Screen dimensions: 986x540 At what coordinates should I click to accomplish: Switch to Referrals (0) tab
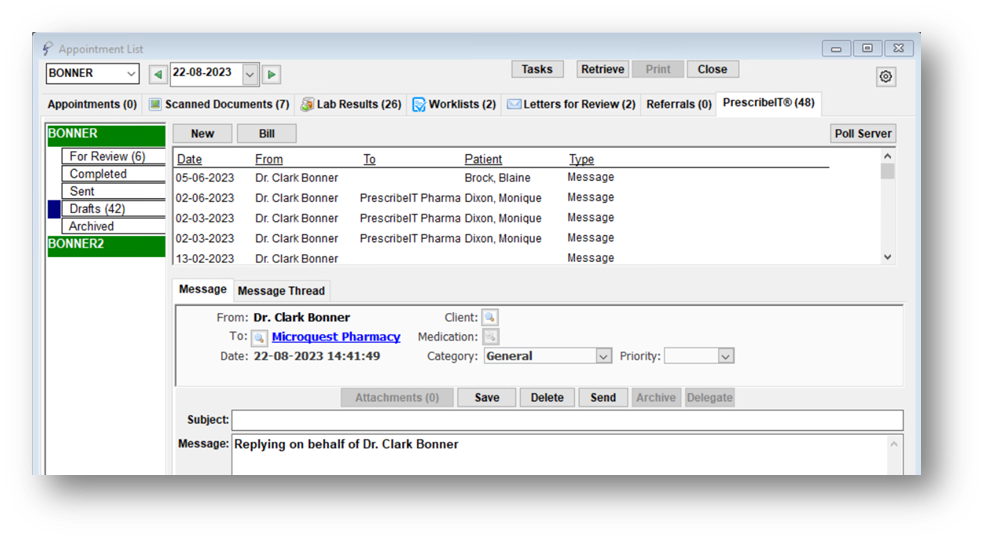pos(679,104)
